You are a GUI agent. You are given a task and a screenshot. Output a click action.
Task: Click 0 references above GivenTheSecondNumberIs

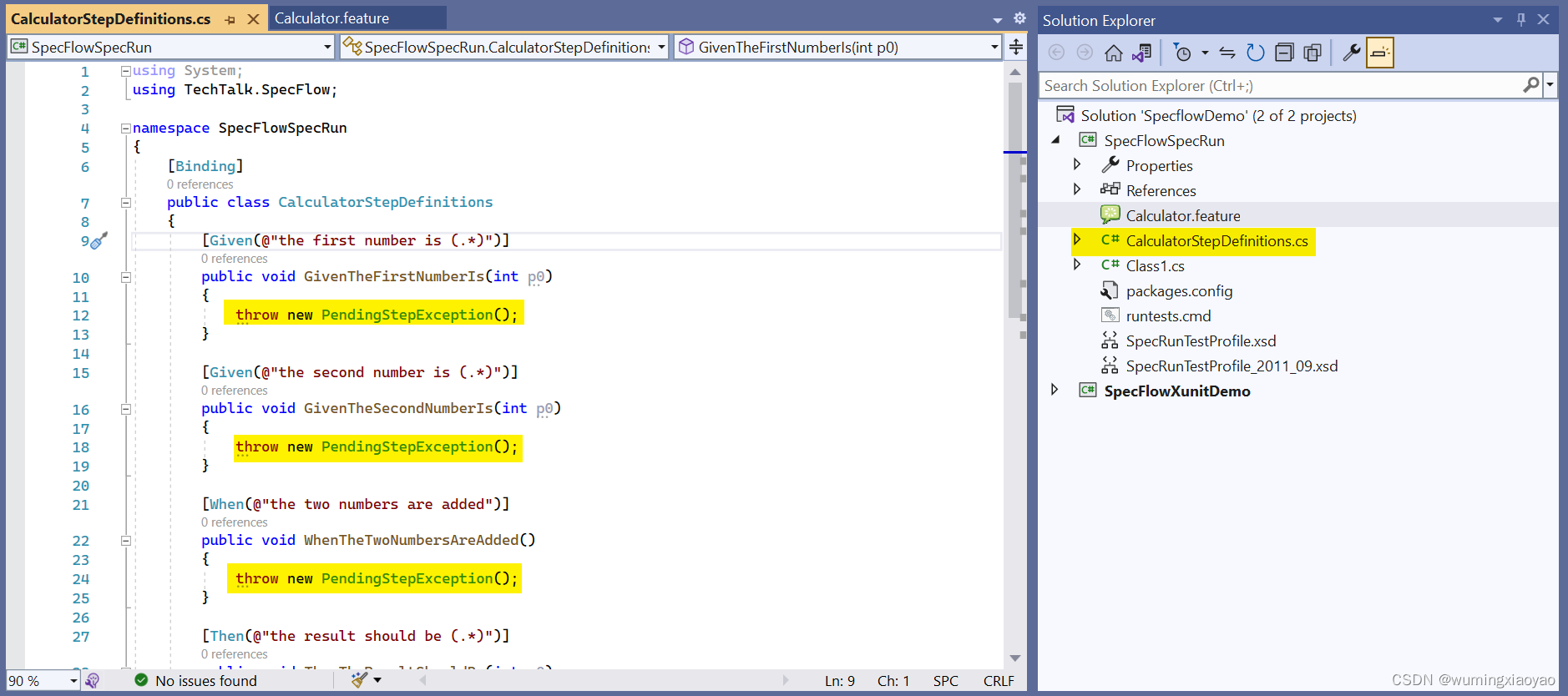click(235, 391)
